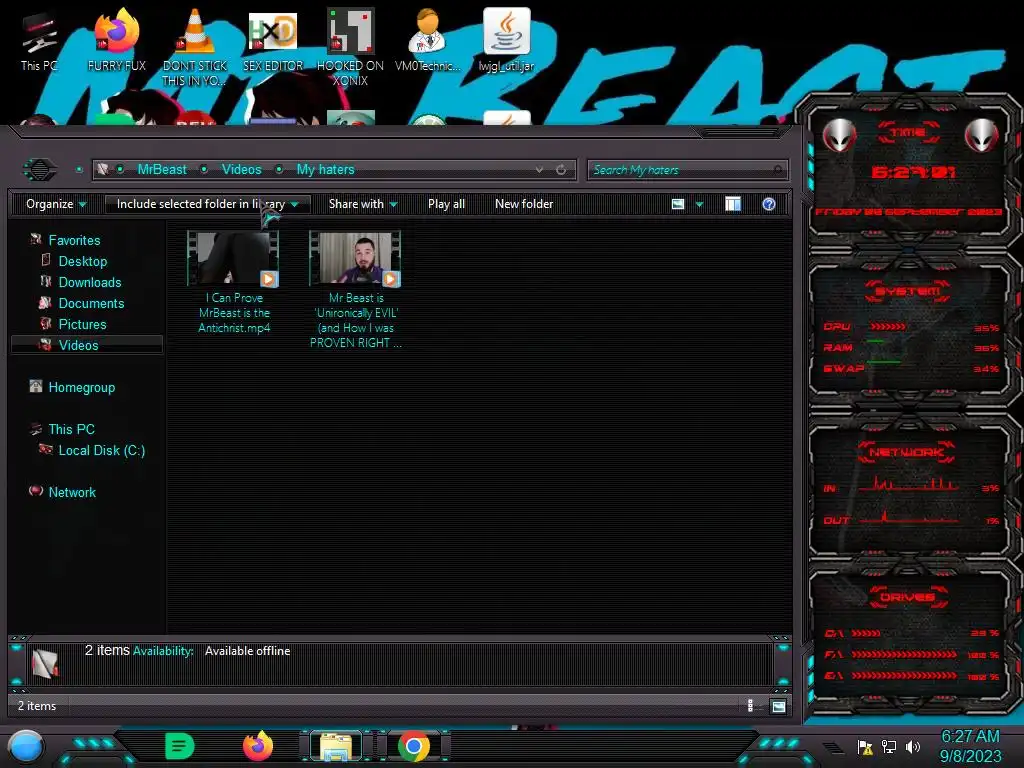
Task: Open more view options arrow
Action: click(699, 204)
